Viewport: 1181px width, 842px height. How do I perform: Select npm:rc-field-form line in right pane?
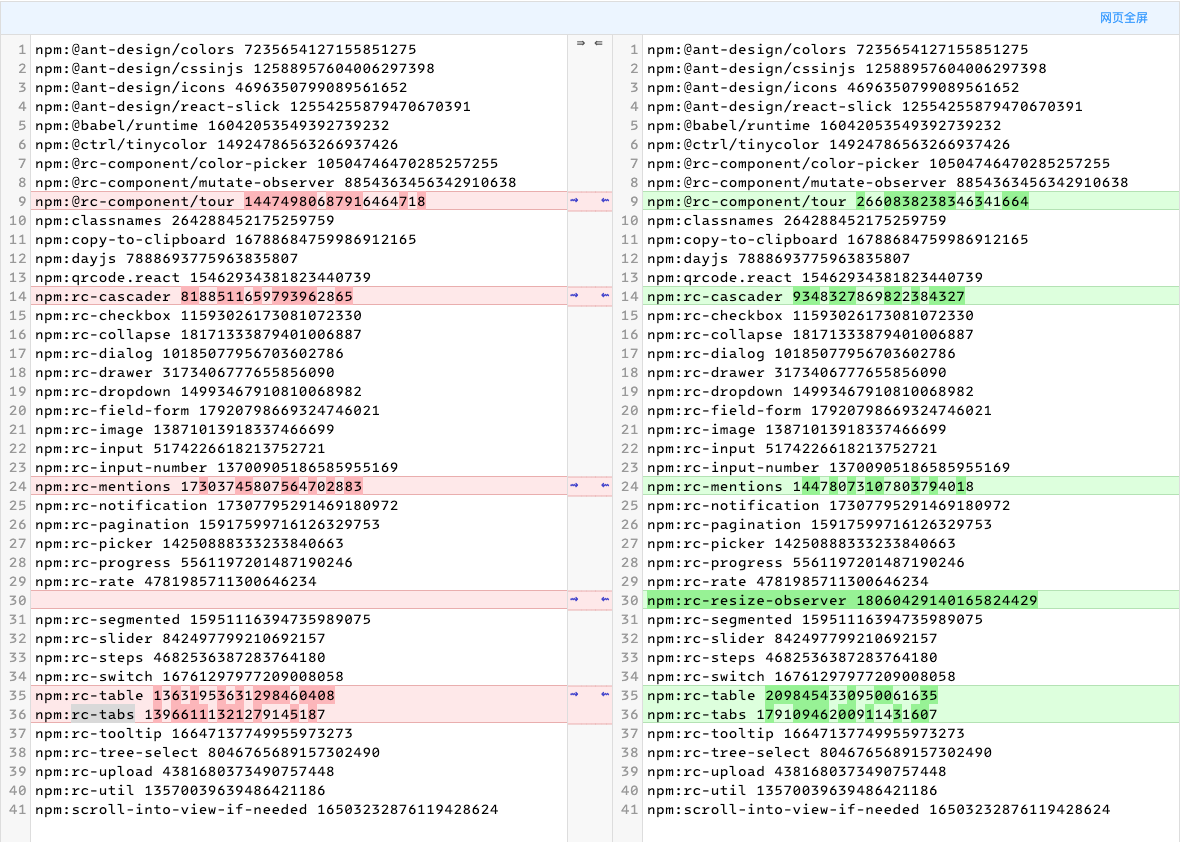819,410
